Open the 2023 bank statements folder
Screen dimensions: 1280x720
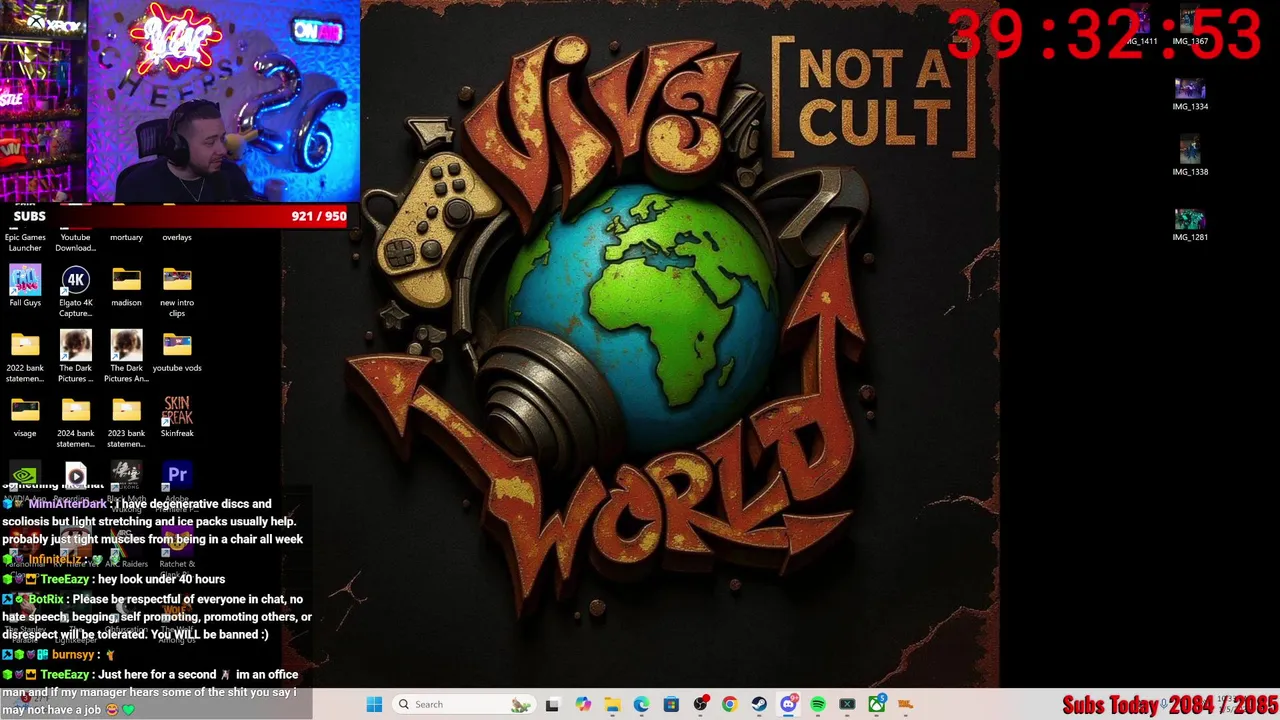(126, 422)
